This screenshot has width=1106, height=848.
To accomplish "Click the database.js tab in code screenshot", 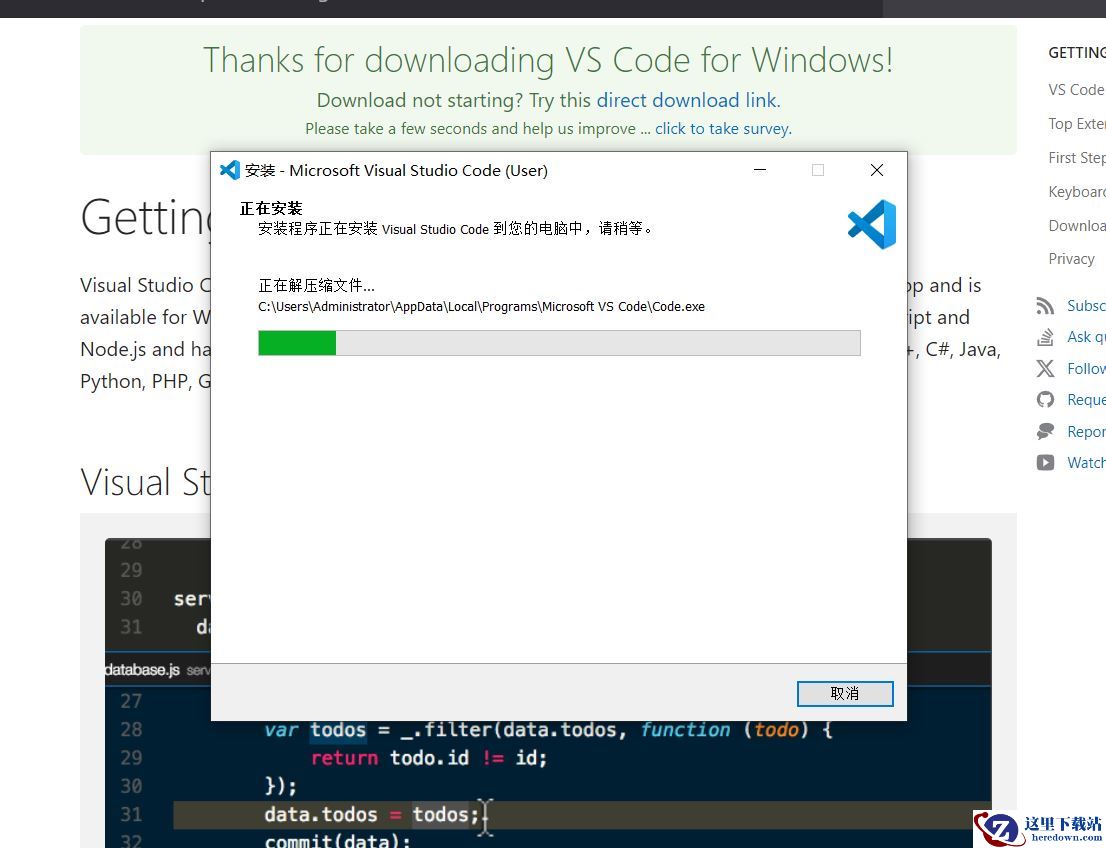I will coord(142,670).
